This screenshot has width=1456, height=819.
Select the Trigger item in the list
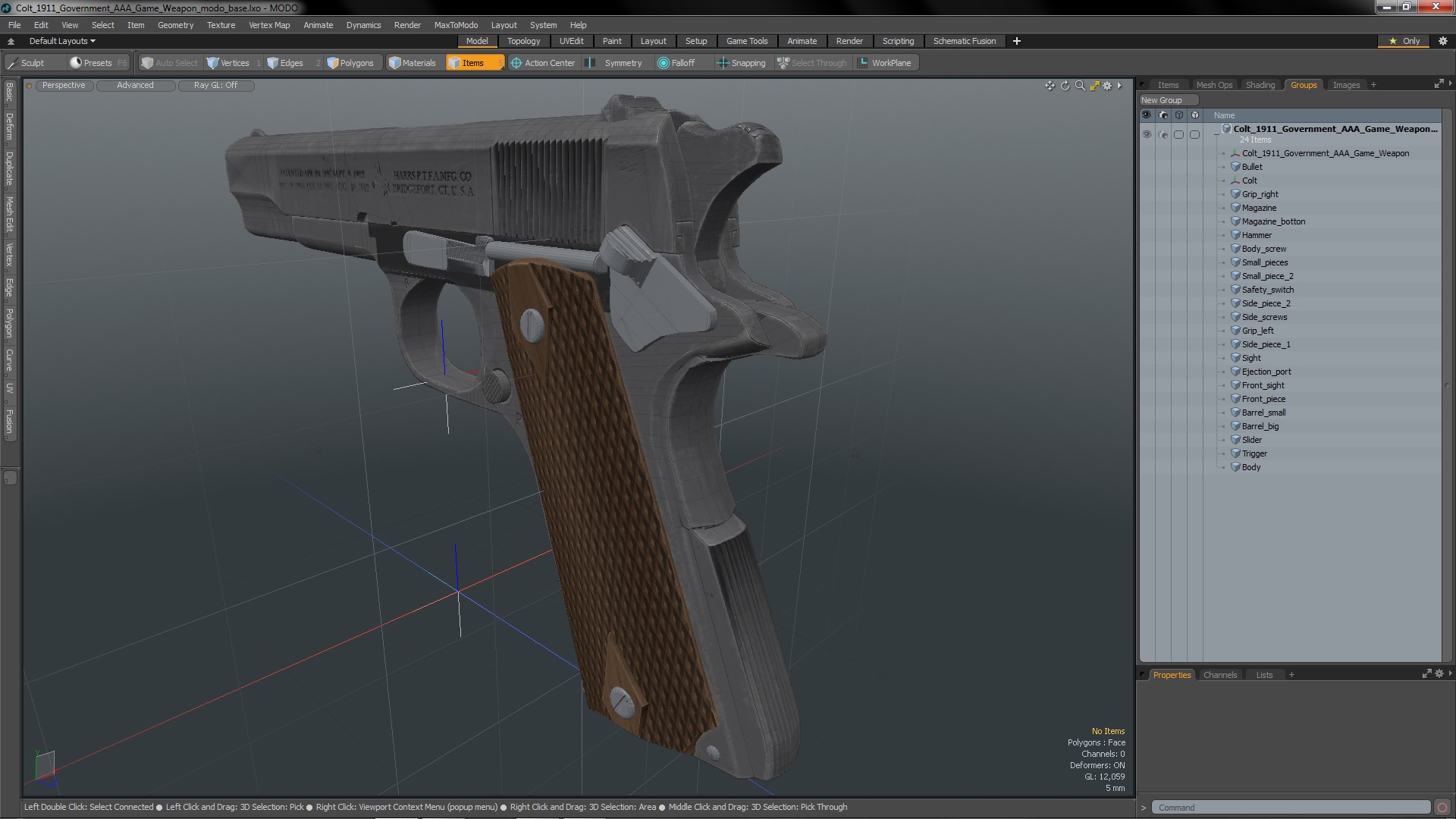[x=1254, y=453]
